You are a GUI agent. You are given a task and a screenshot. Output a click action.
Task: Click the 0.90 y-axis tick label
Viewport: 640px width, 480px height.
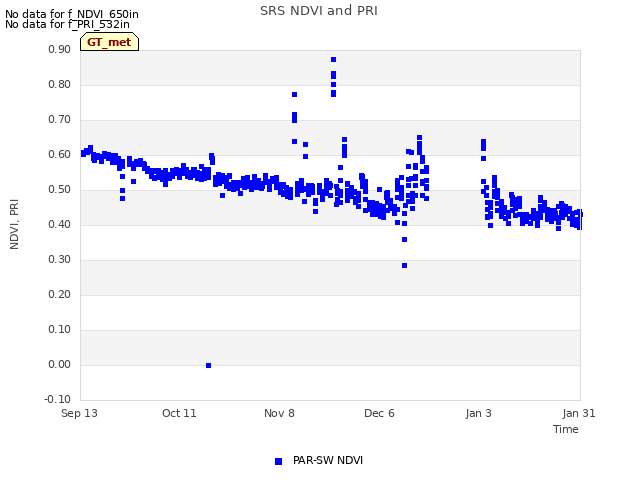[x=60, y=49]
